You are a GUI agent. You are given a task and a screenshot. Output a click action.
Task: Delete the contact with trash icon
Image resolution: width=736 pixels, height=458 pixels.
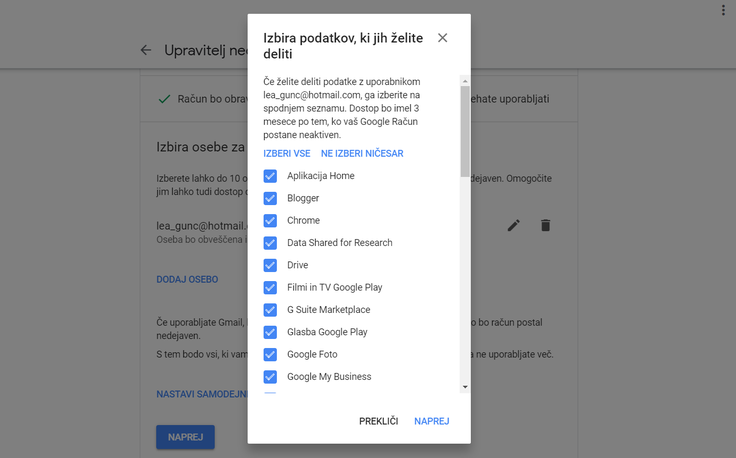545,226
